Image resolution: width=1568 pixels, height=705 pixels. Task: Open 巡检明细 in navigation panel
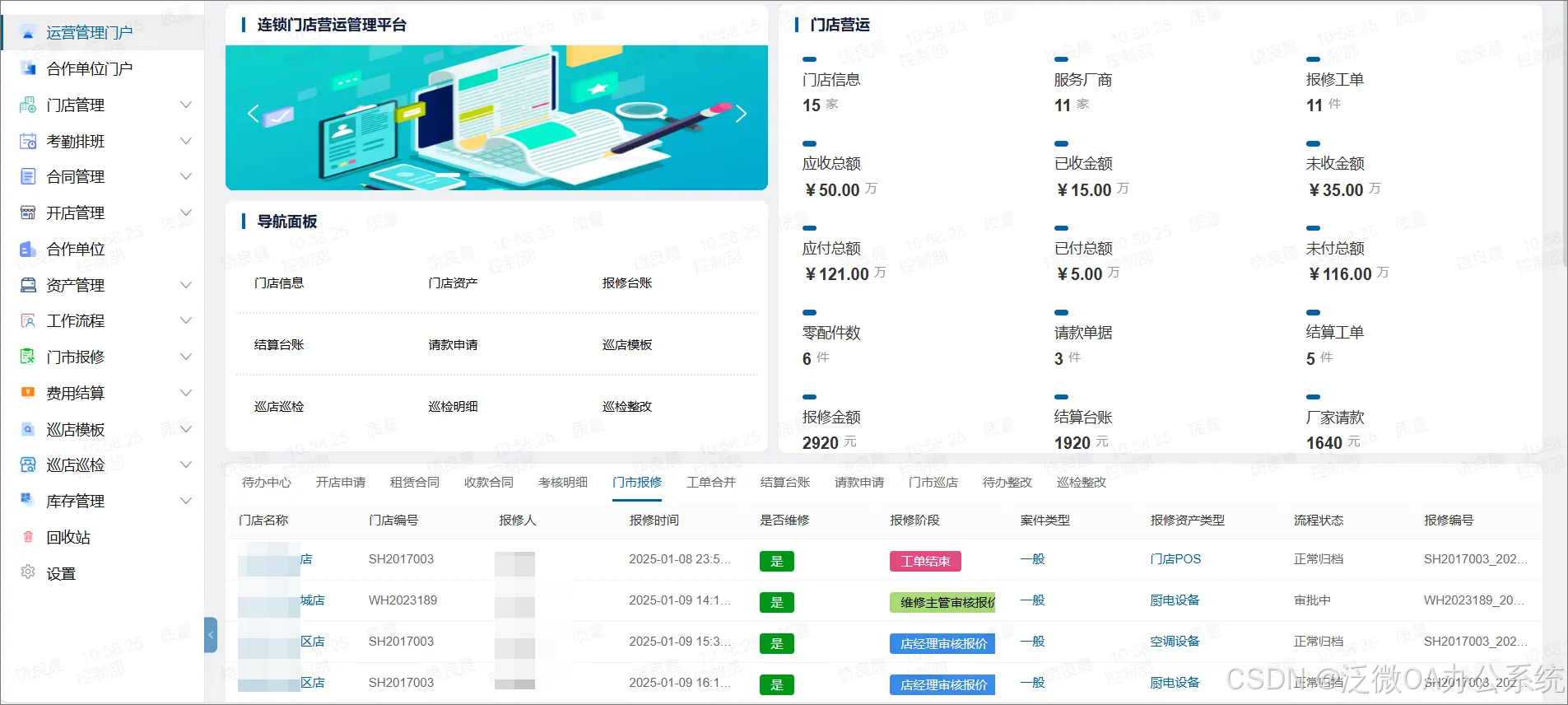(454, 407)
